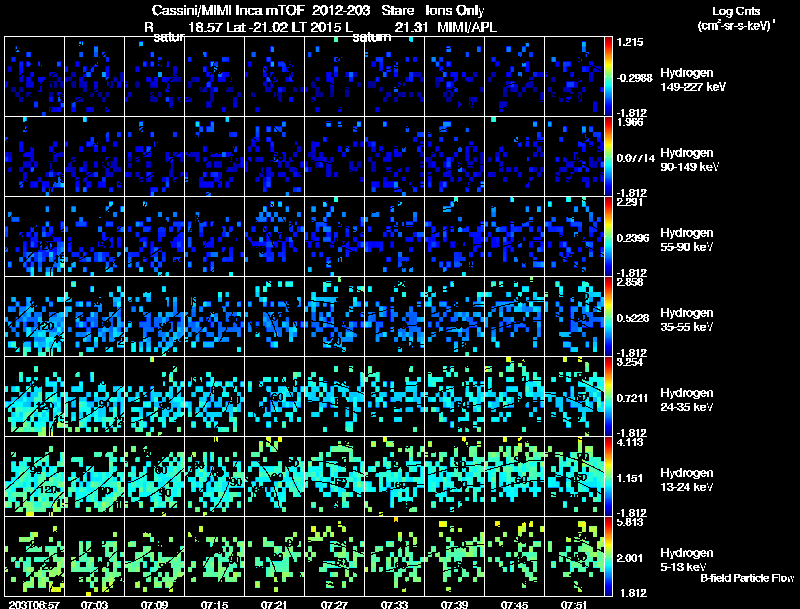The image size is (800, 609).
Task: Click the B-field Particle Flow label
Action: tap(747, 578)
